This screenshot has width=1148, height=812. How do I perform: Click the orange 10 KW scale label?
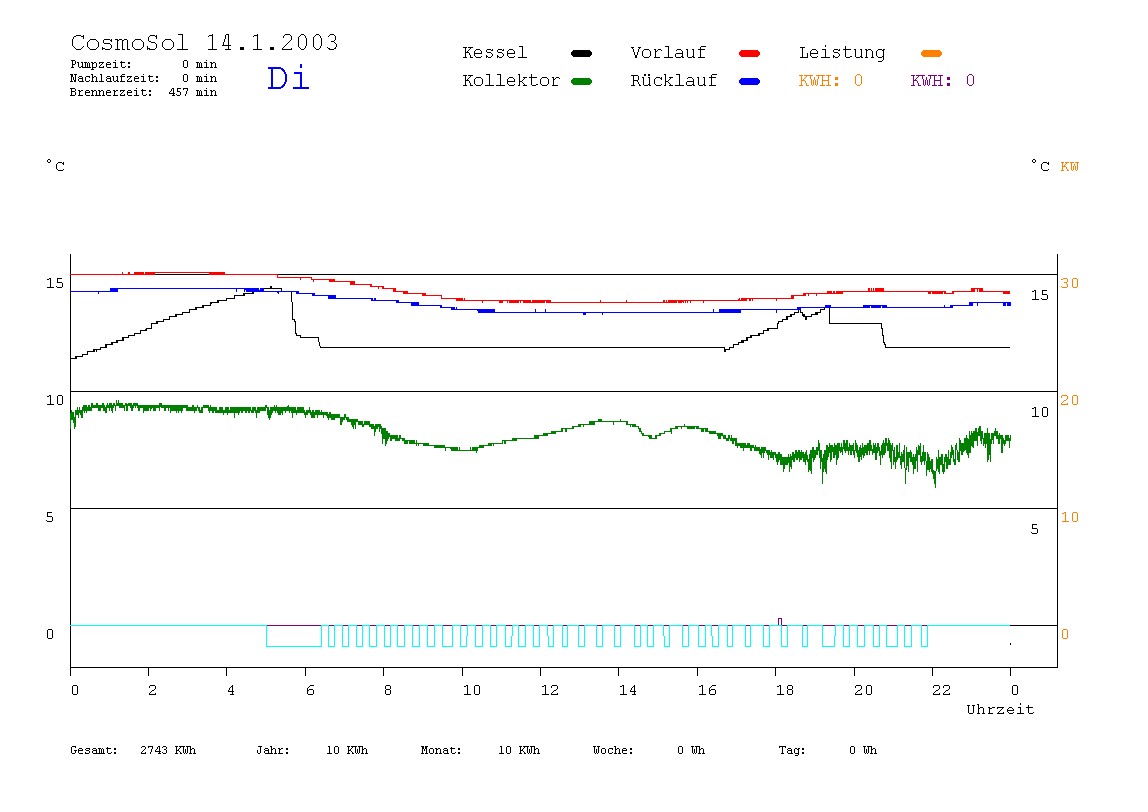pyautogui.click(x=1069, y=518)
